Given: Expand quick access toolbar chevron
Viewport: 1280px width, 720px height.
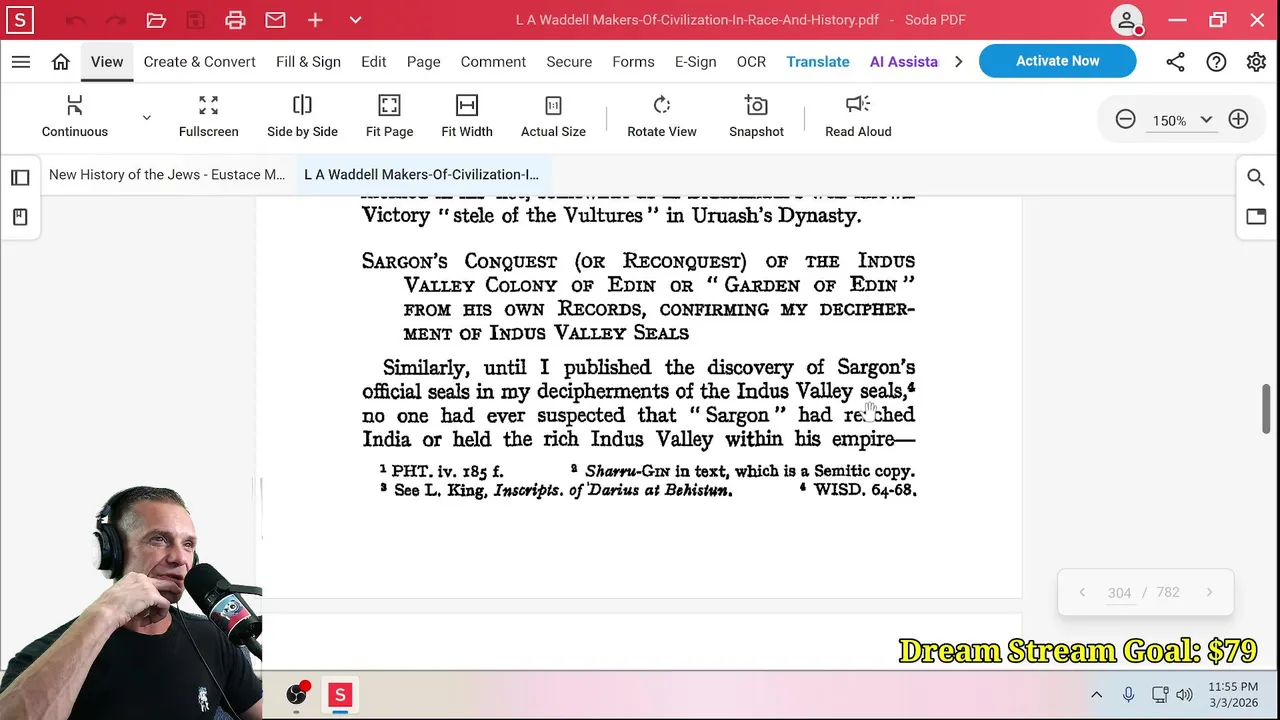Looking at the screenshot, I should coord(355,20).
